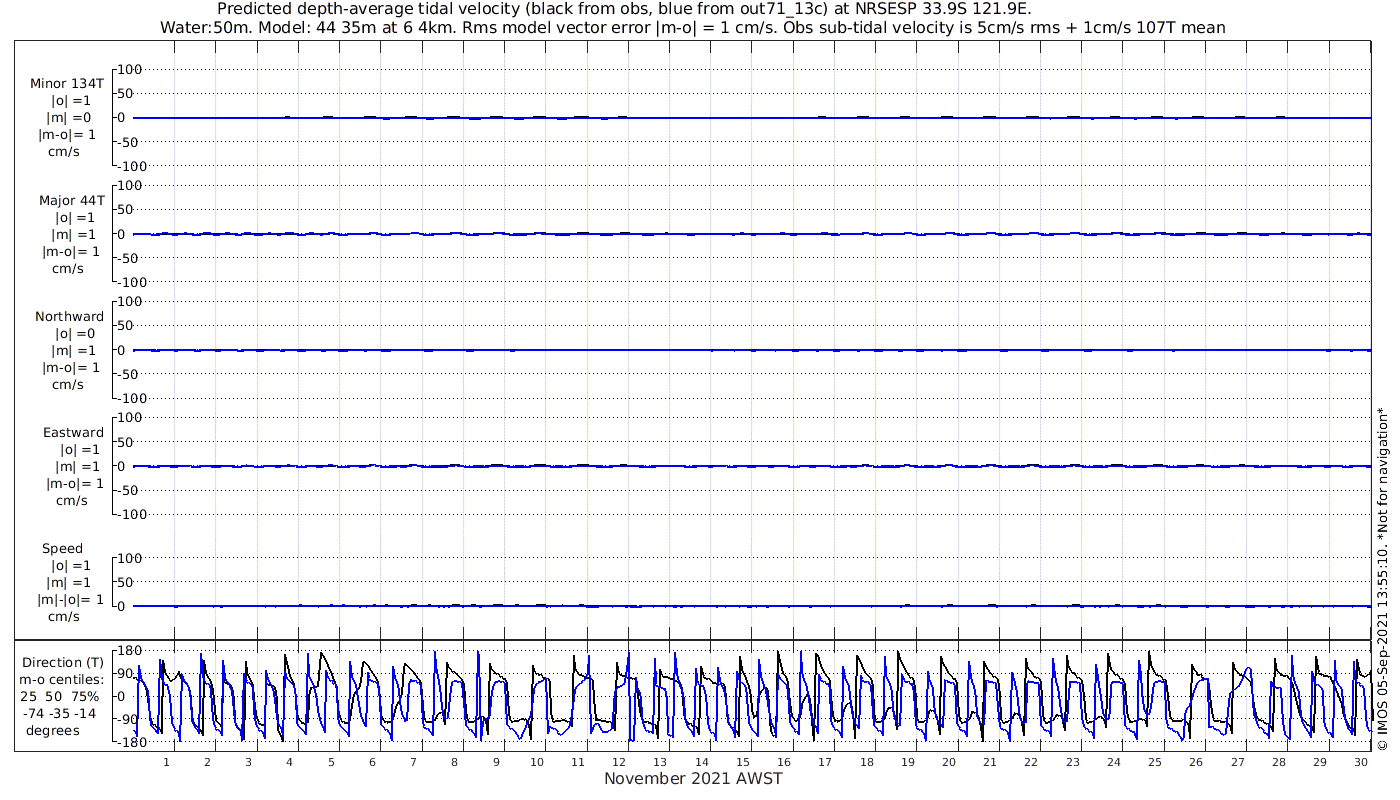Image resolution: width=1400 pixels, height=800 pixels.
Task: Click the 'Eastward' panel label
Action: 73,432
